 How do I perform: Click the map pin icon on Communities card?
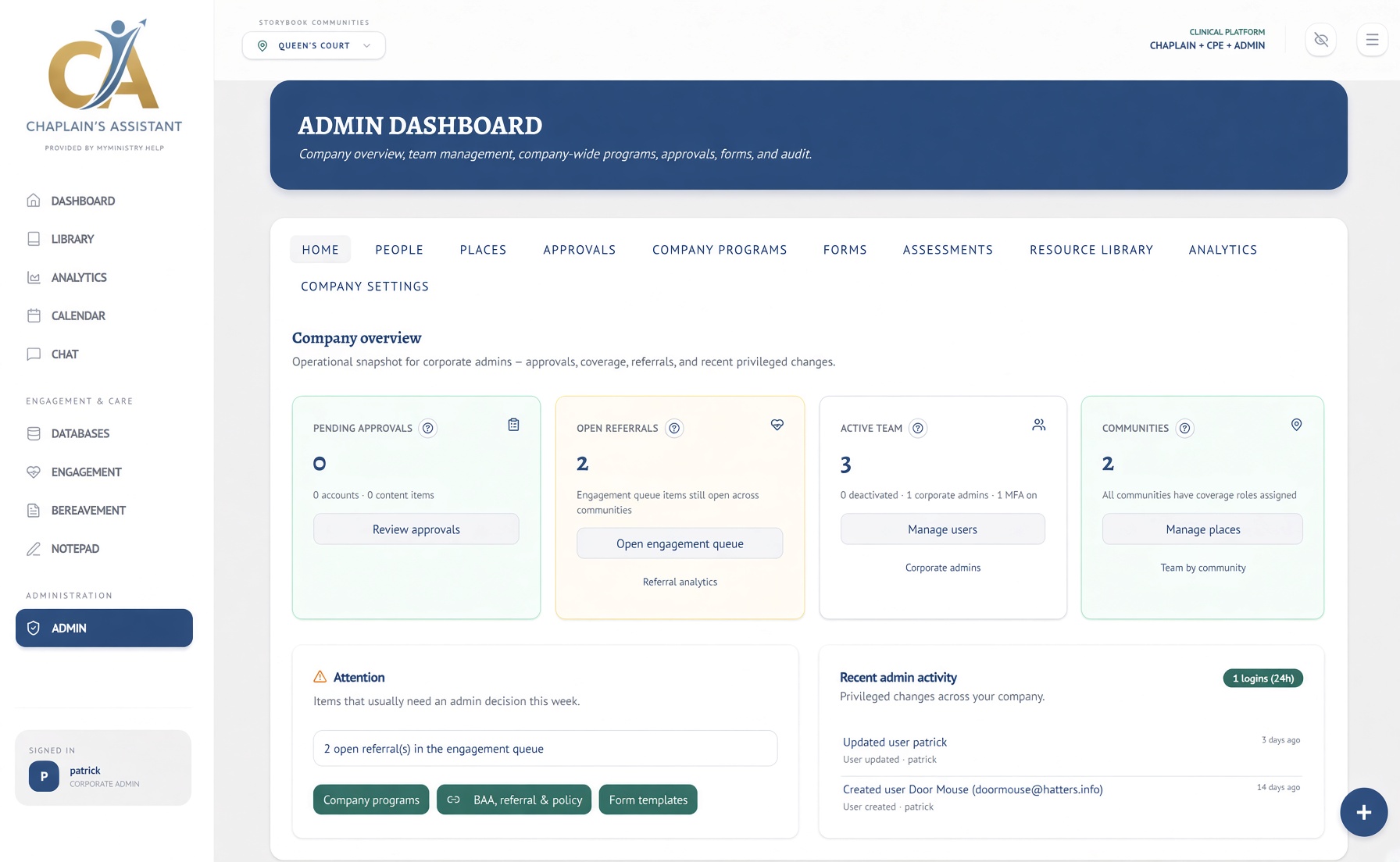1296,425
